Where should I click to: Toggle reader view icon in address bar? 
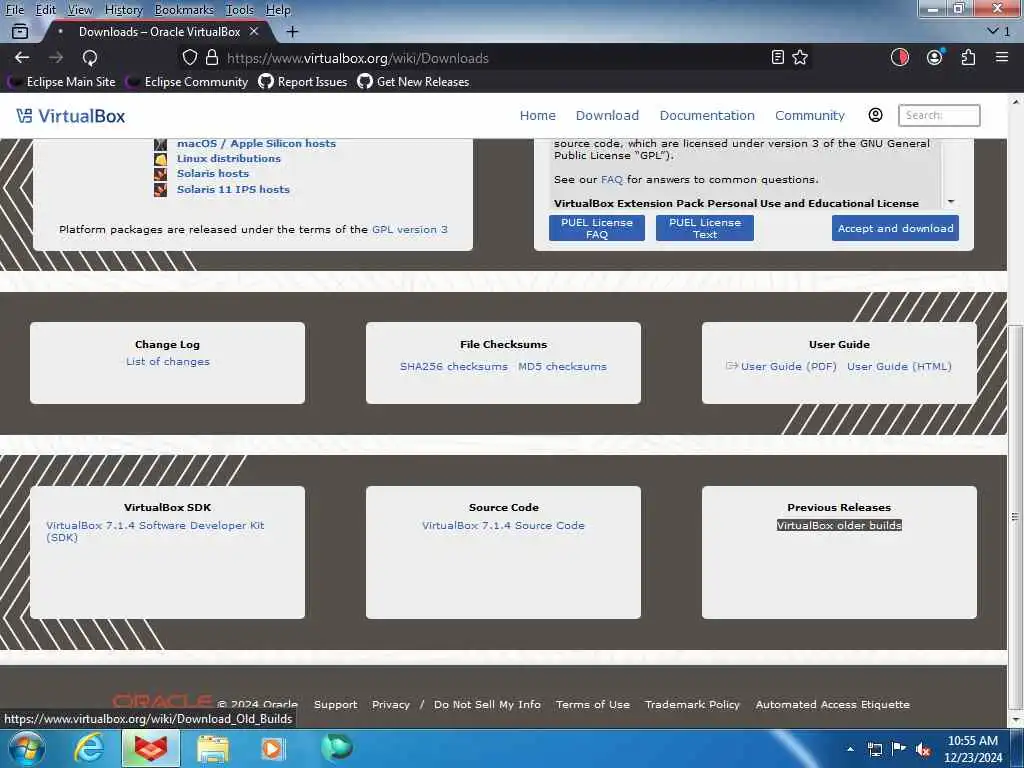(x=777, y=57)
